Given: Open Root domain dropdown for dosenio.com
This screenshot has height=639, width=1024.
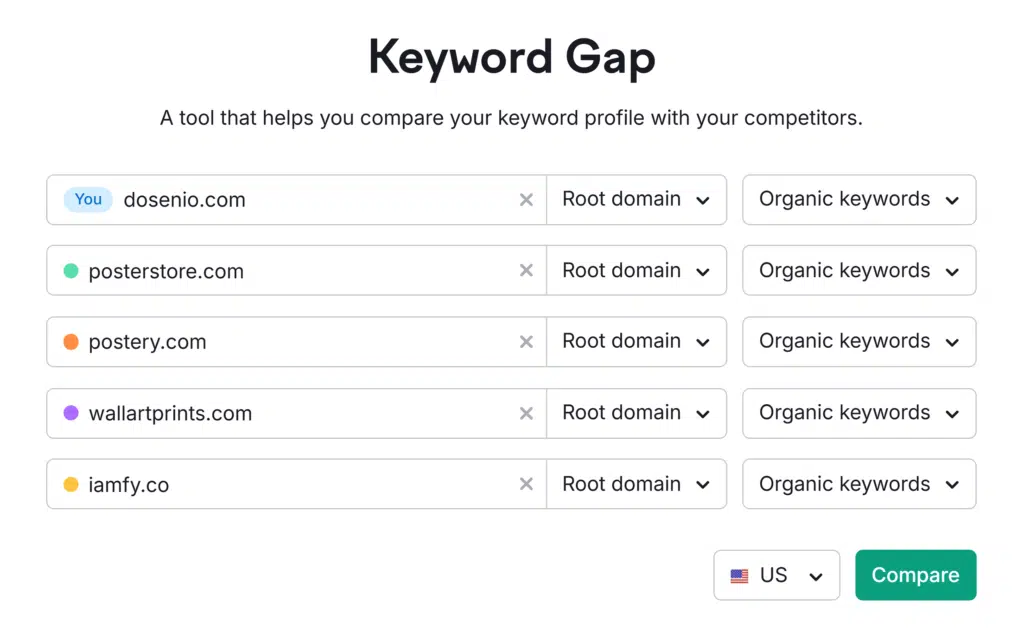Looking at the screenshot, I should coord(636,200).
